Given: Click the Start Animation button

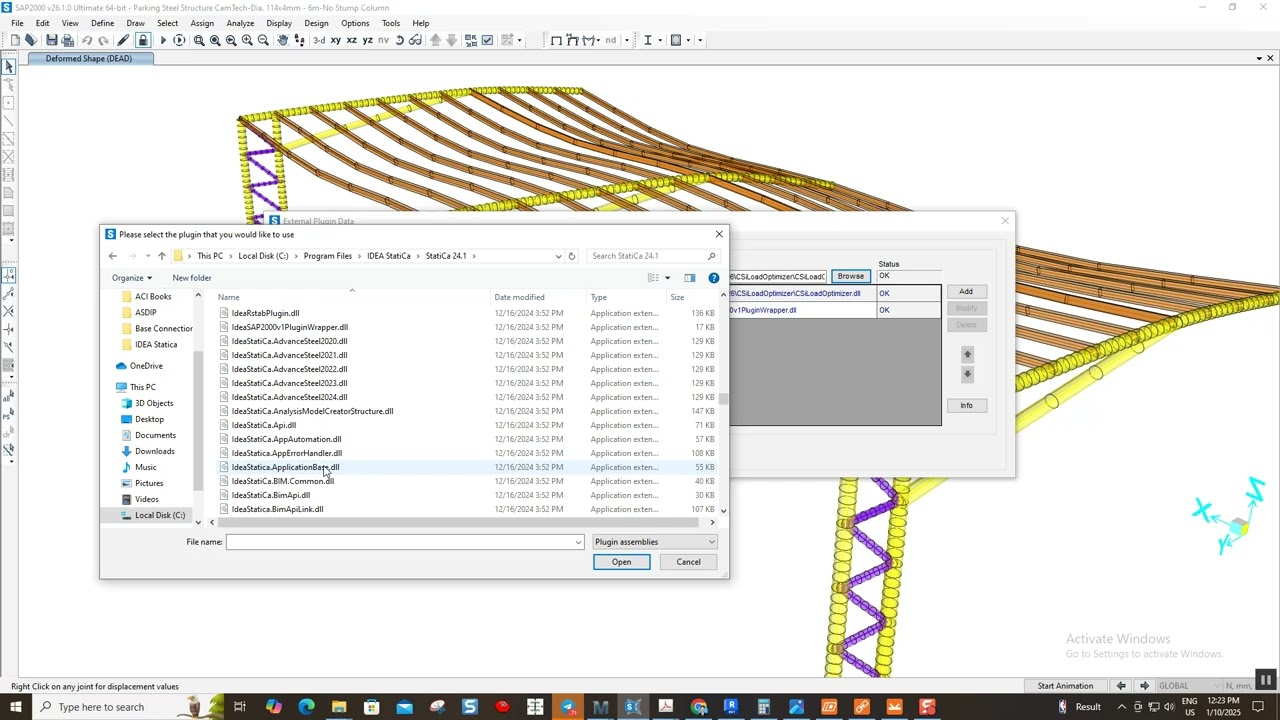Looking at the screenshot, I should point(1065,686).
